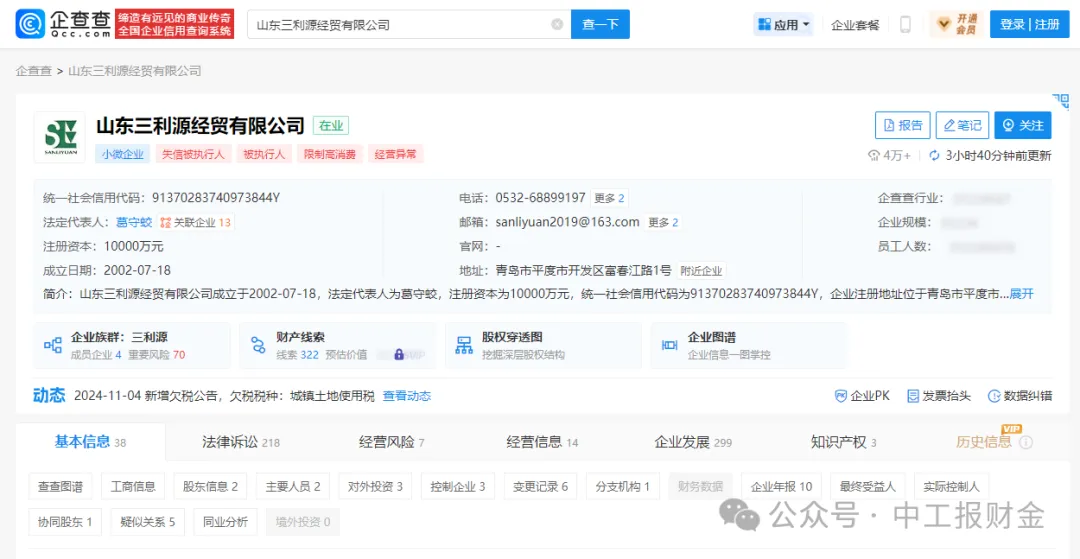The height and width of the screenshot is (559, 1080).
Task: Click the 登录 | 注册 button
Action: (x=1030, y=25)
